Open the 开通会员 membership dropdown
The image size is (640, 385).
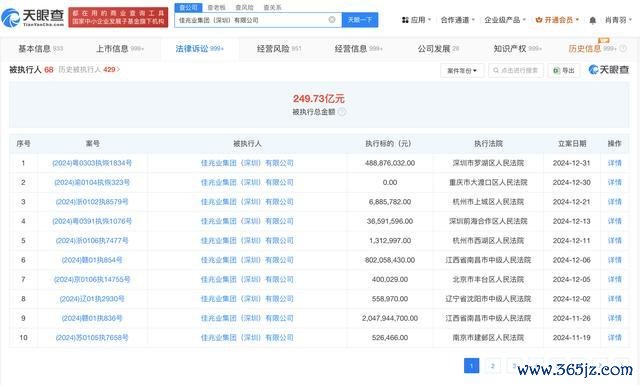557,20
